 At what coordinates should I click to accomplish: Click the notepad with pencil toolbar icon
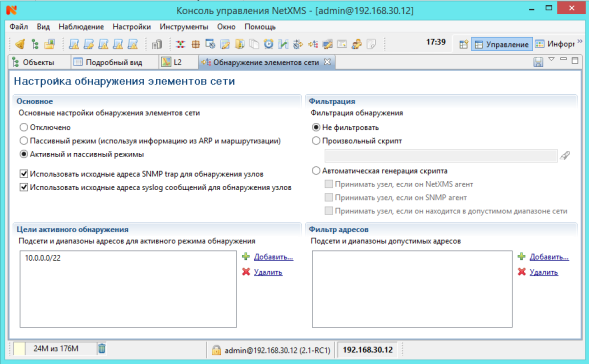(225, 44)
